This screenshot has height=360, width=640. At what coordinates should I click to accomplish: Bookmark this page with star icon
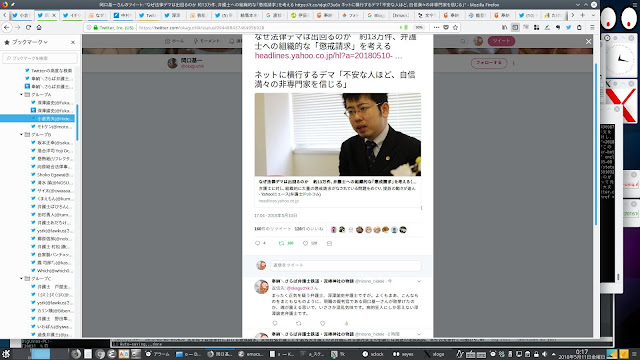(x=455, y=27)
